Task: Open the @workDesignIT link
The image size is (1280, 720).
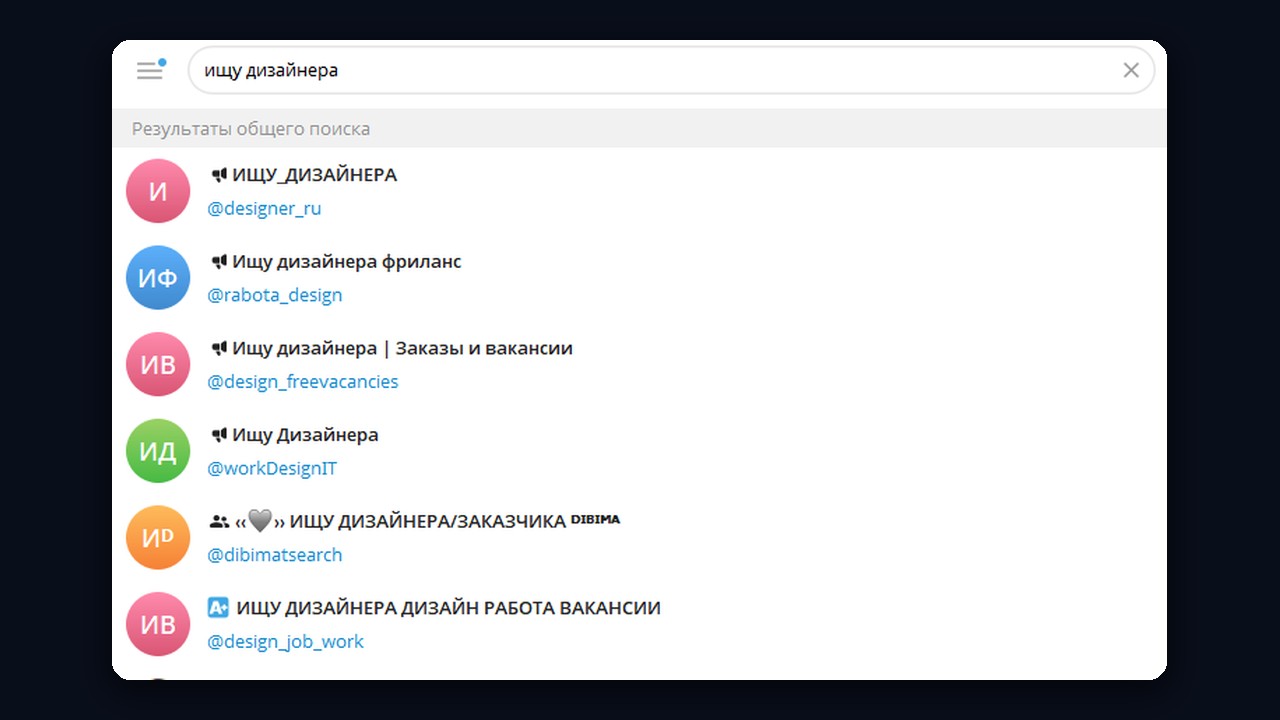Action: tap(272, 468)
